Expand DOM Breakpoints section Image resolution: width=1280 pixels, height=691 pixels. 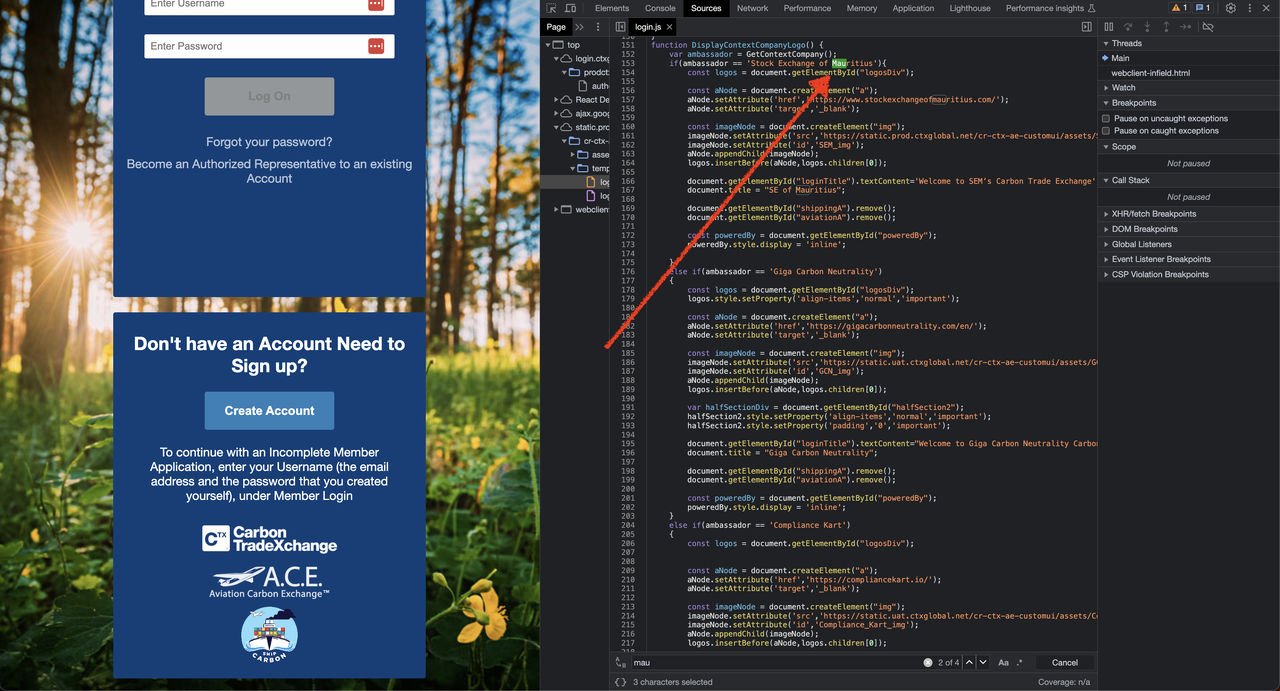click(x=1189, y=229)
